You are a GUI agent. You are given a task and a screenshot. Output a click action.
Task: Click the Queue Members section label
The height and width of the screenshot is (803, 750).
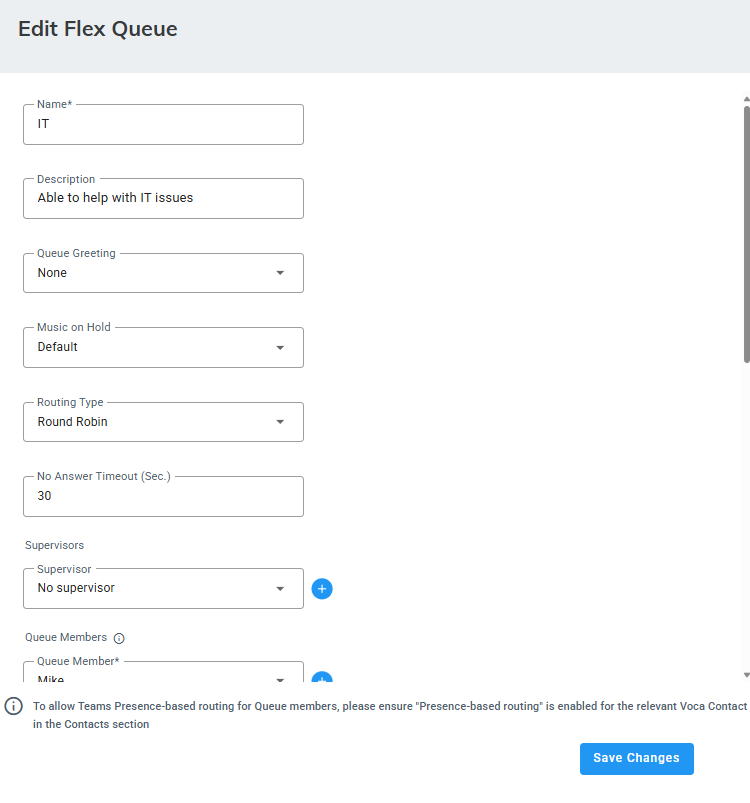tap(66, 637)
